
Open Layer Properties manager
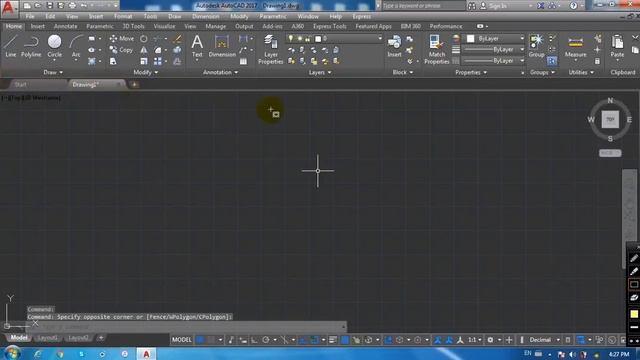tap(270, 49)
